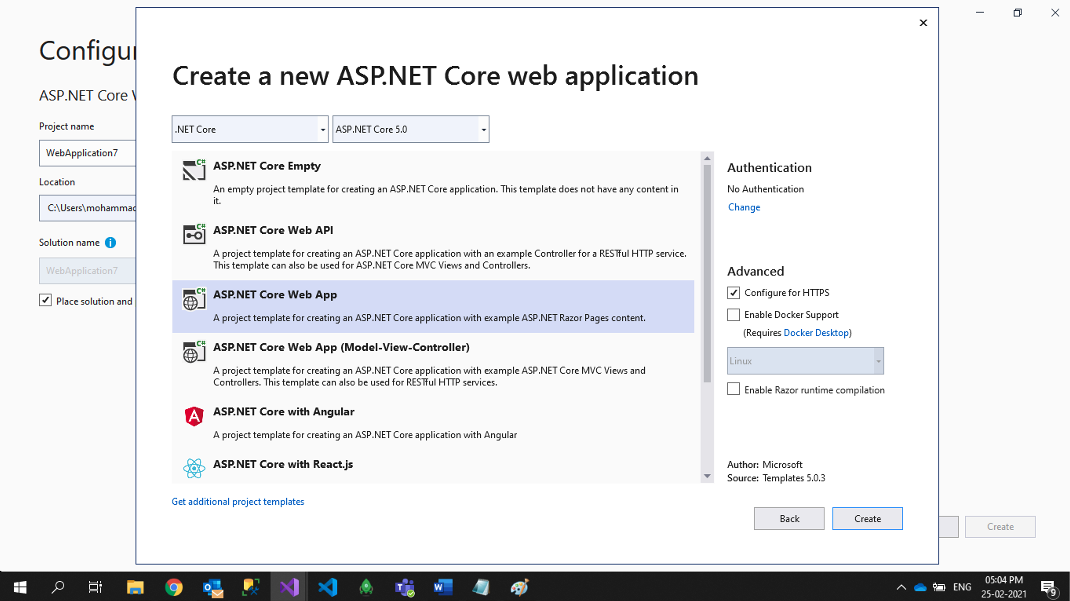Open the Change authentication link
1070x601 pixels.
coord(744,207)
